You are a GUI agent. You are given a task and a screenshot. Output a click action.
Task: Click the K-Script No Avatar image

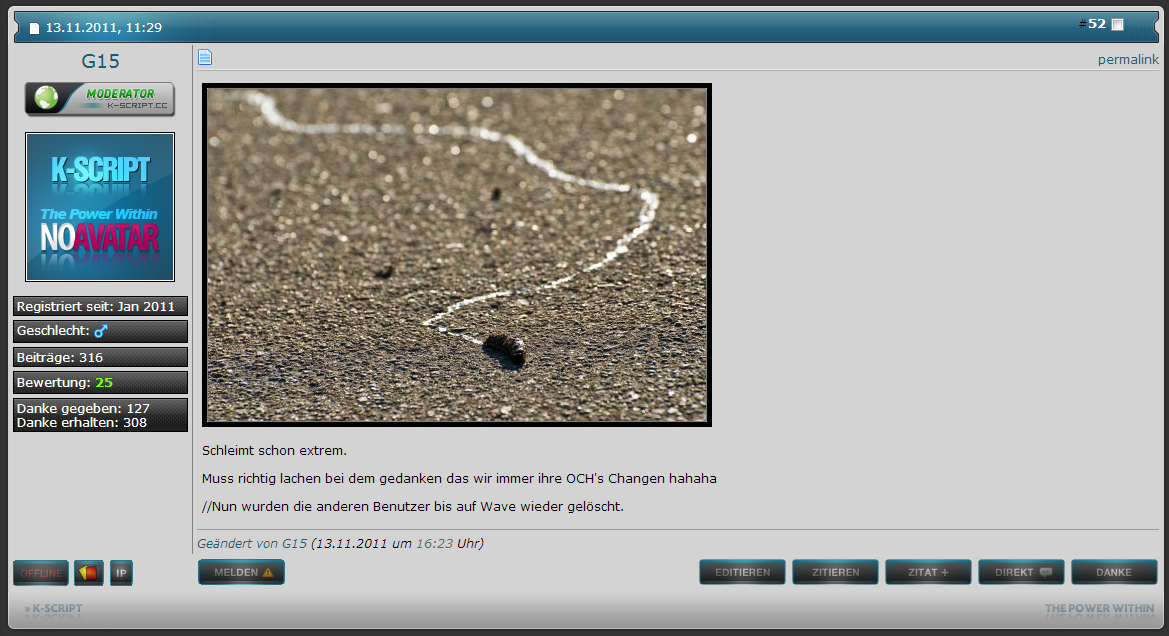click(100, 207)
